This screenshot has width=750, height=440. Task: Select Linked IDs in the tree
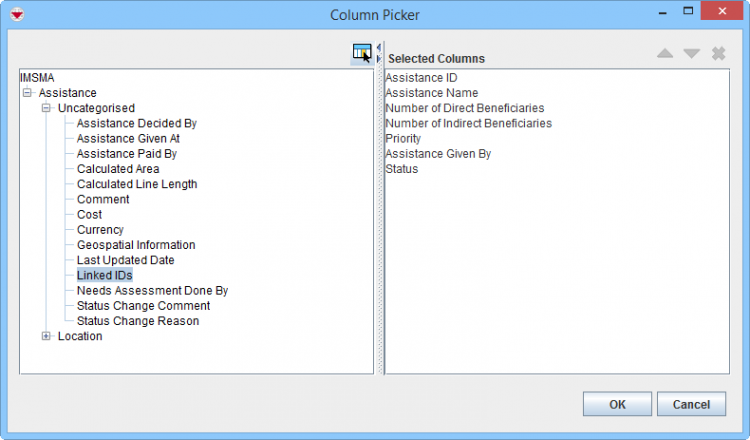click(x=104, y=275)
